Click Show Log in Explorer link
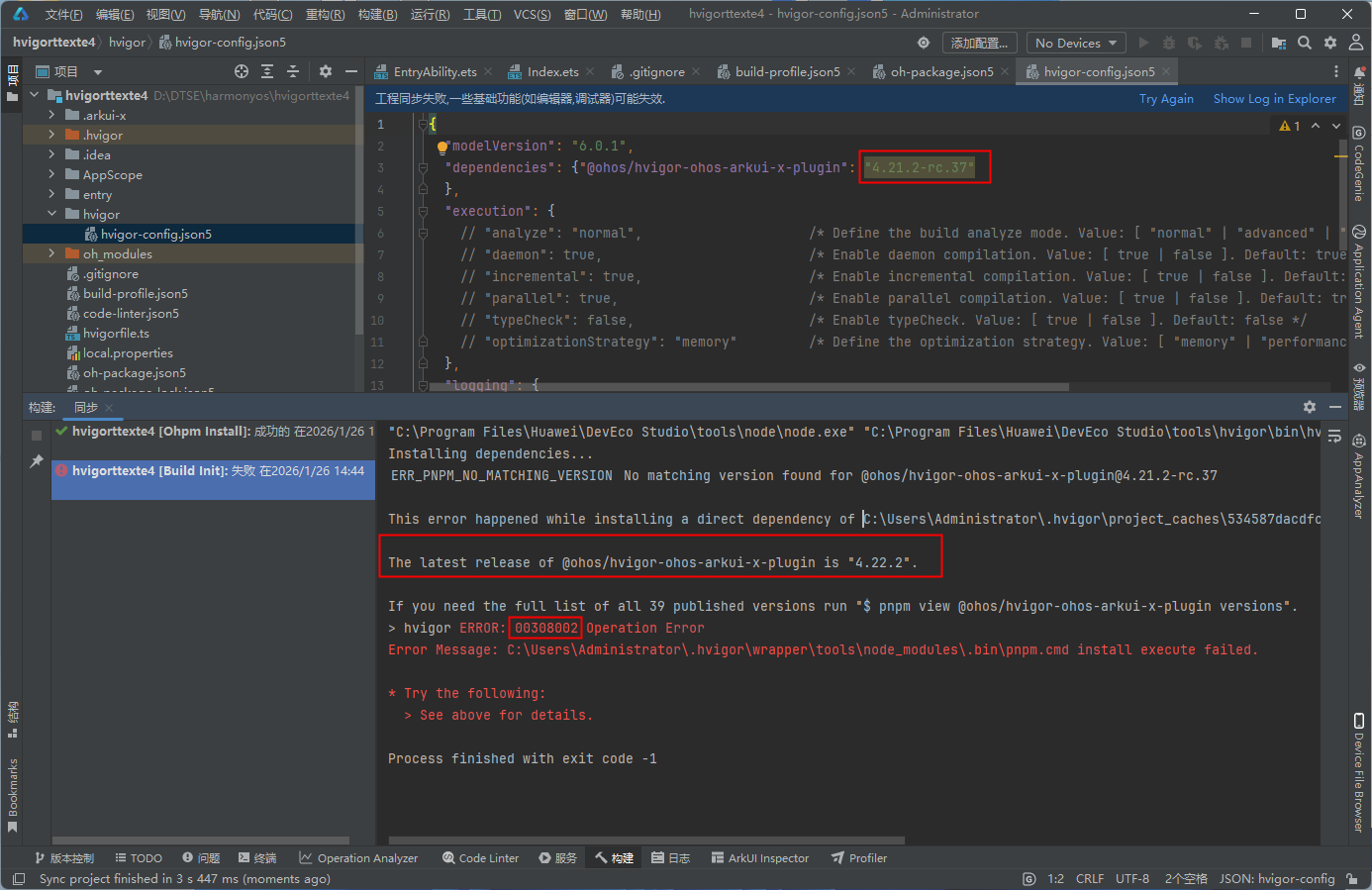The height and width of the screenshot is (890, 1372). (x=1274, y=99)
